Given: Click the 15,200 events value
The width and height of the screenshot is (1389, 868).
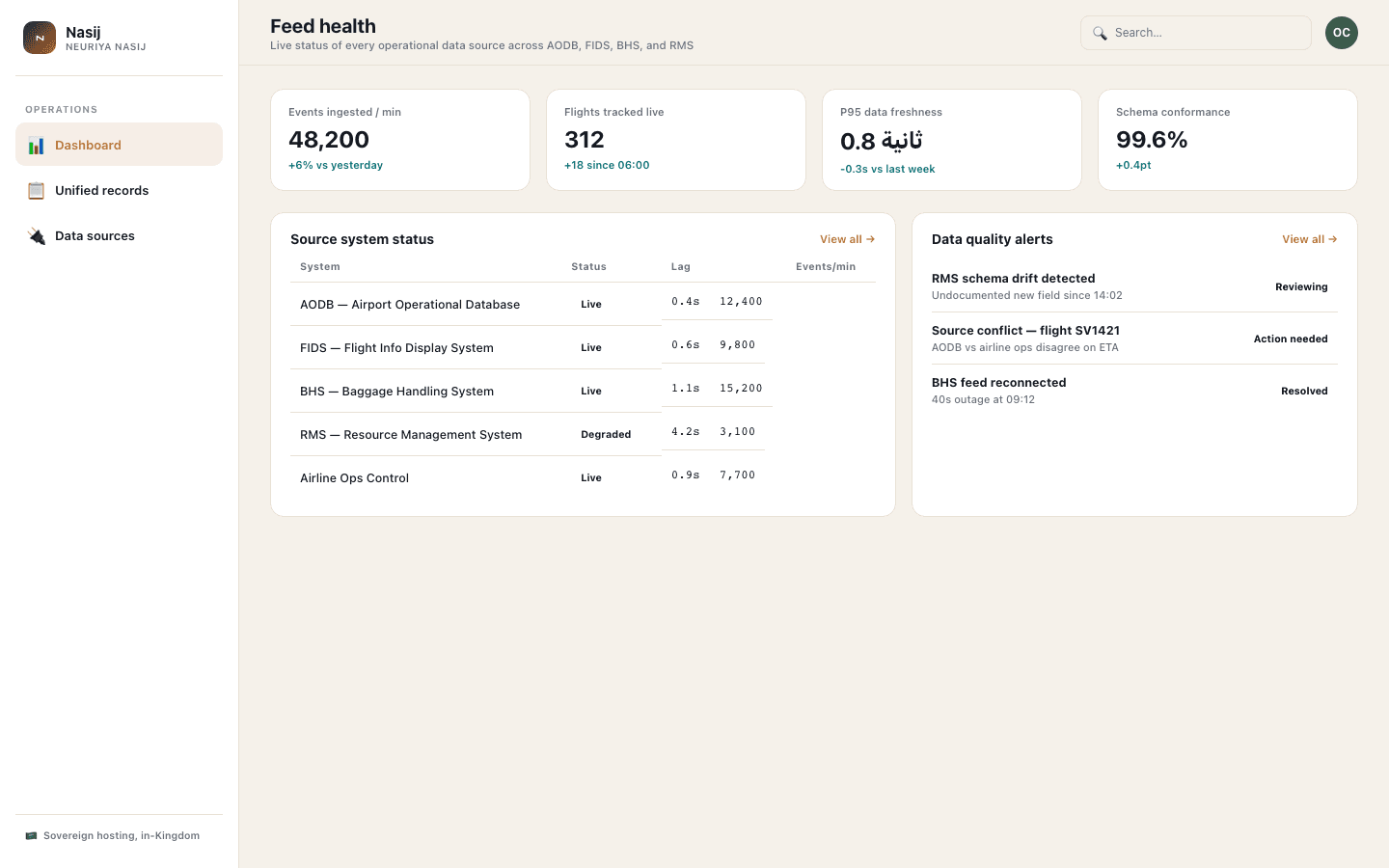Looking at the screenshot, I should tap(741, 389).
